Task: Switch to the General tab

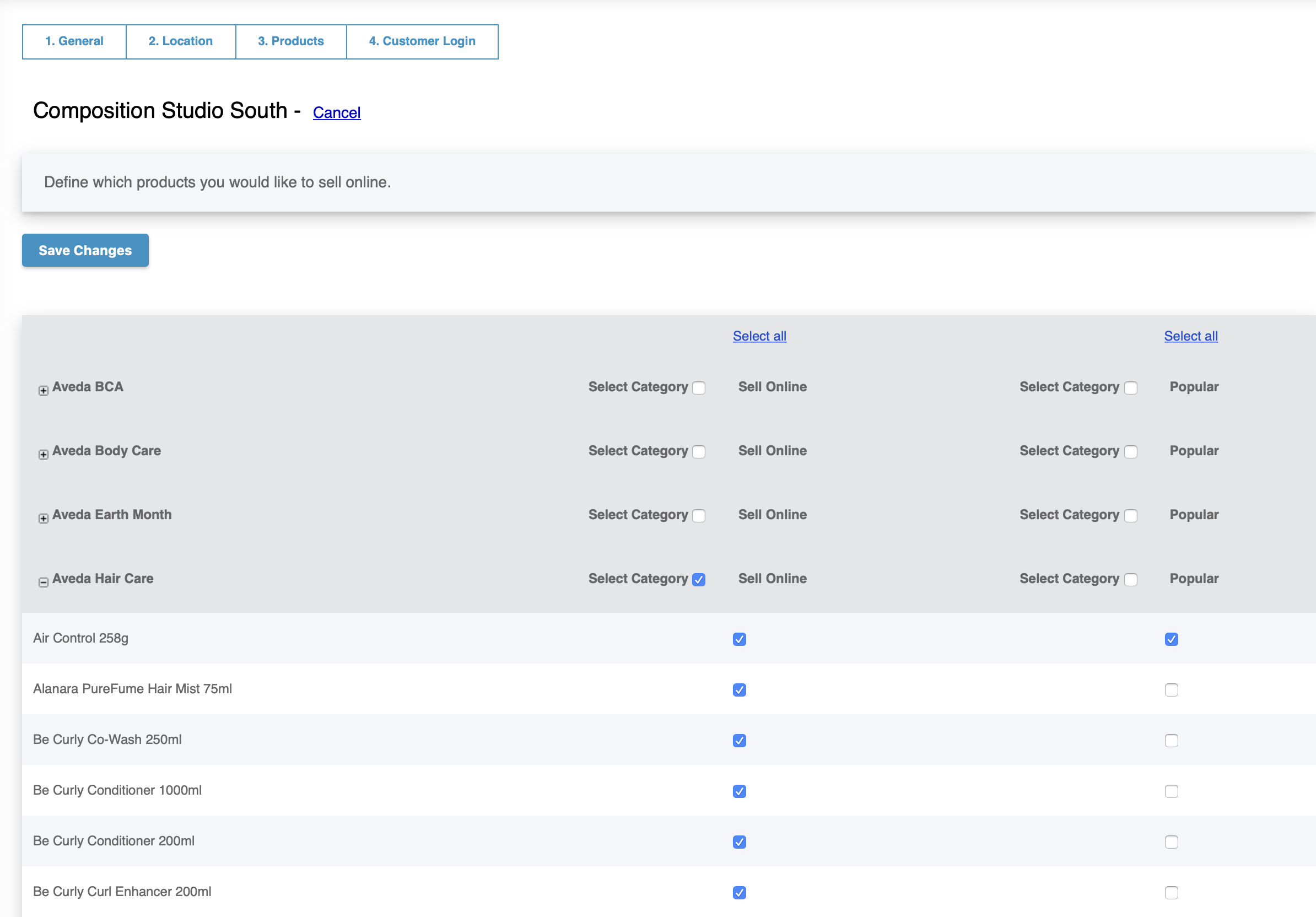Action: 73,41
